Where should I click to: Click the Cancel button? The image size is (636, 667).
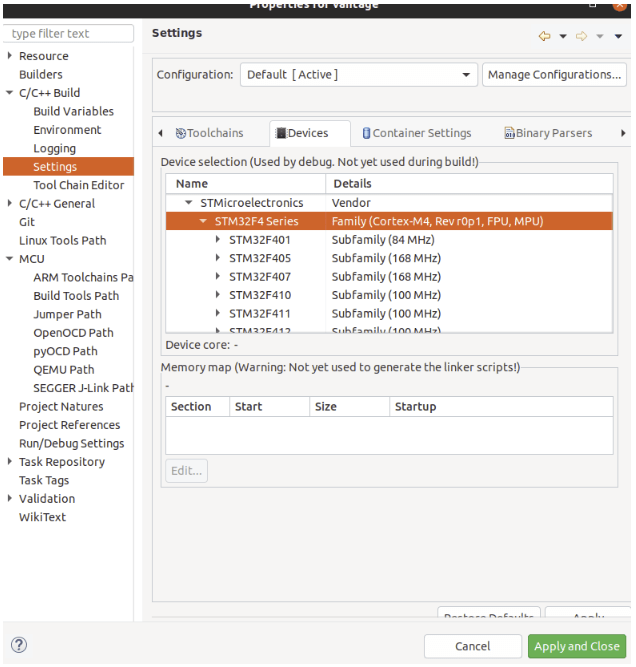coord(472,646)
